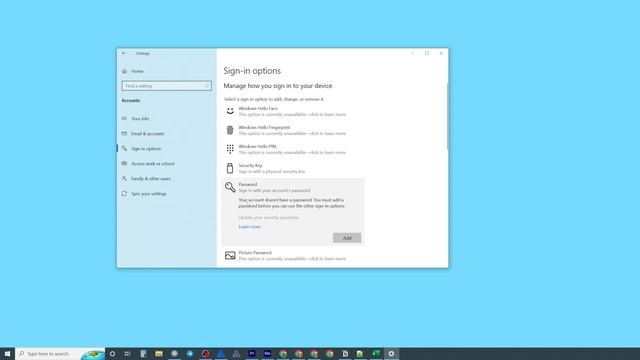
Task: Click the Settings page vertical scrollbar
Action: pos(447,116)
